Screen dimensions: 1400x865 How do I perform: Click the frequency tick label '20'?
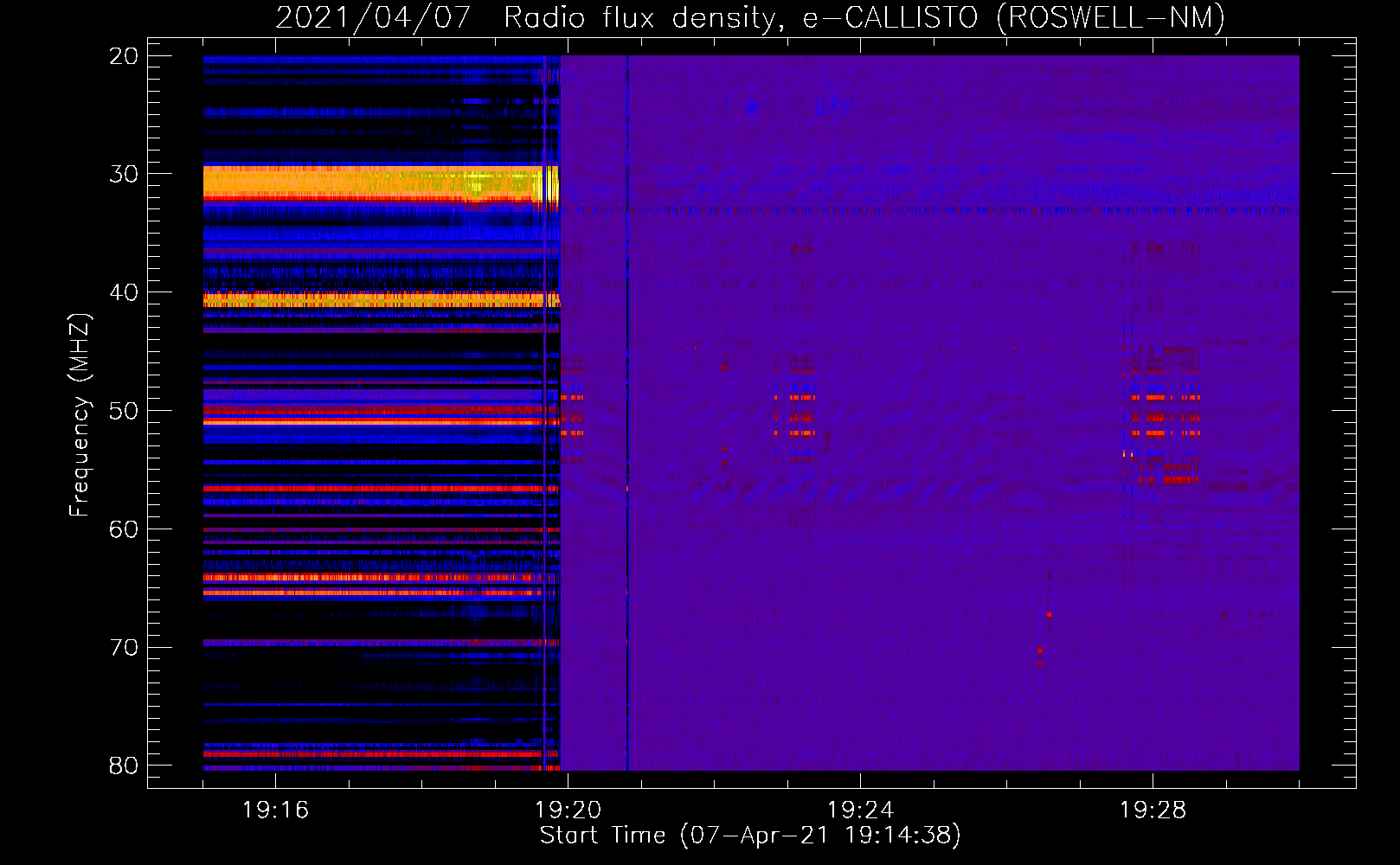pos(124,56)
